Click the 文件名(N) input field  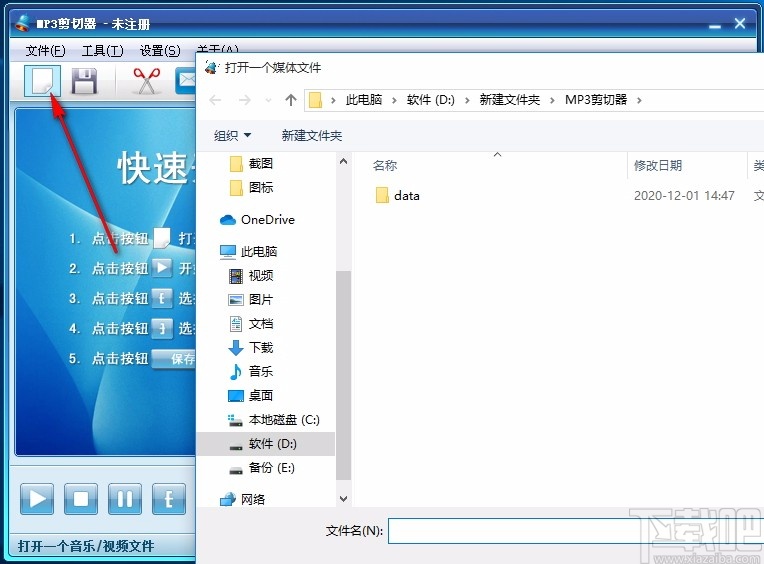[x=576, y=531]
